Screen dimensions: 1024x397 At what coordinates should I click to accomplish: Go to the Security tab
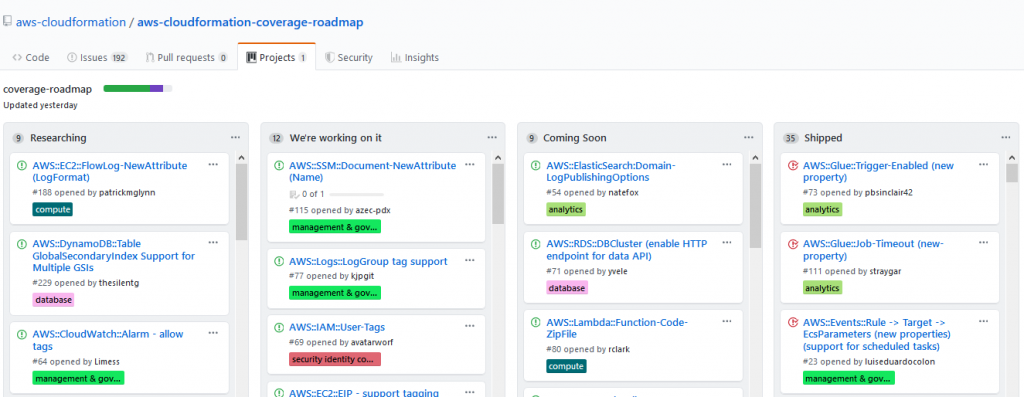click(349, 57)
